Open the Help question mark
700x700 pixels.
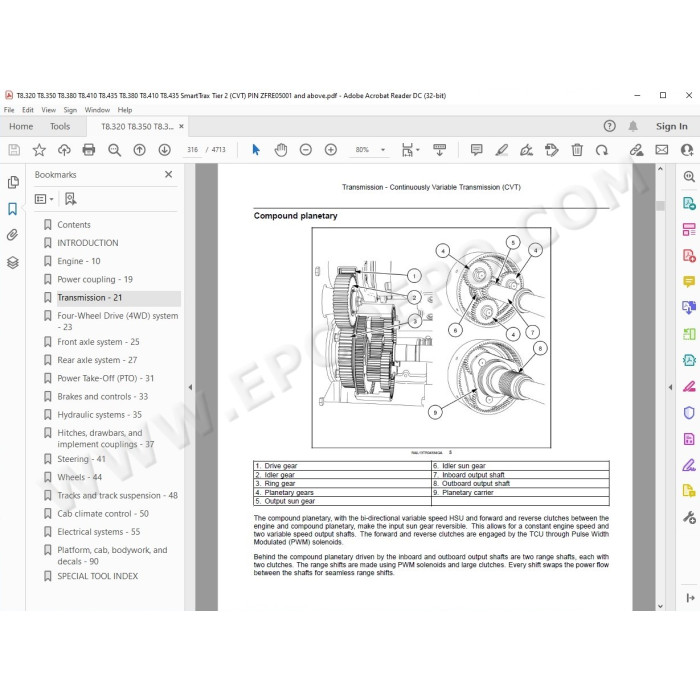tap(609, 126)
